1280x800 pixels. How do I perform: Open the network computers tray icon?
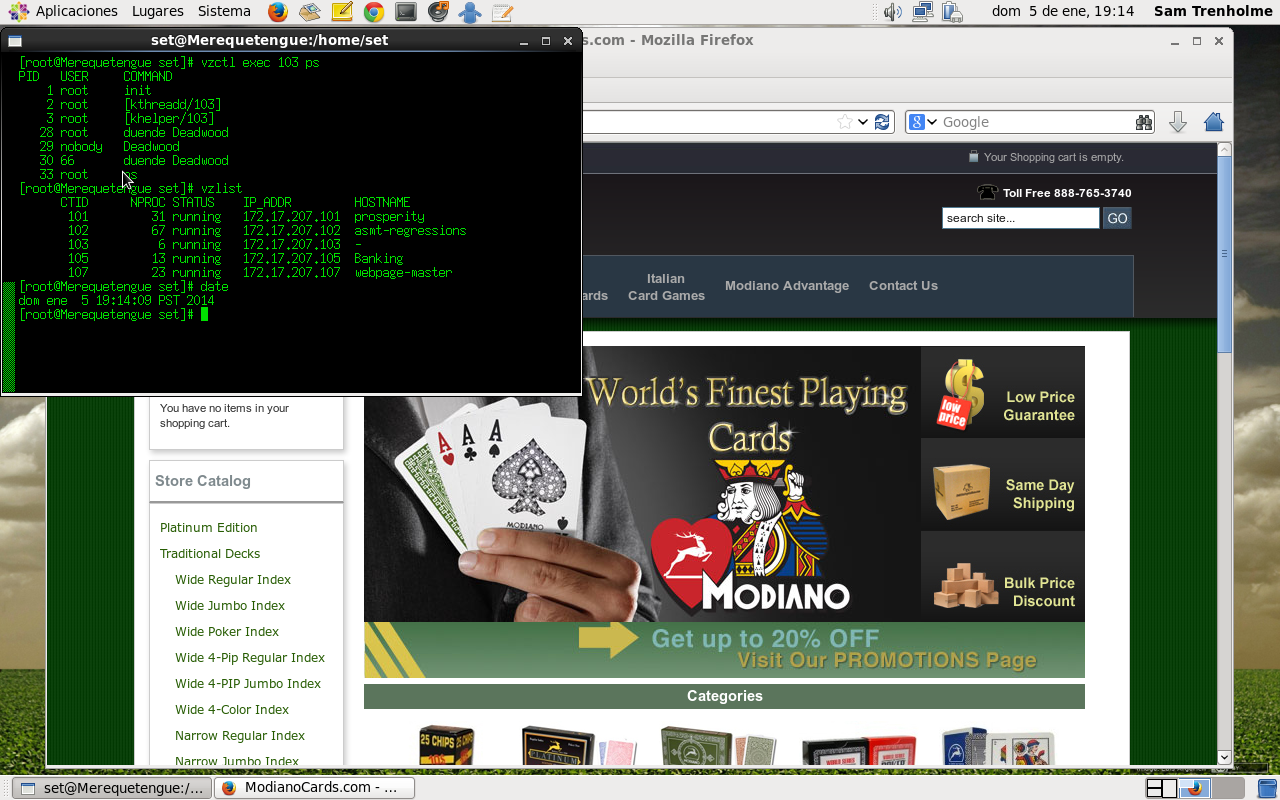(x=923, y=12)
